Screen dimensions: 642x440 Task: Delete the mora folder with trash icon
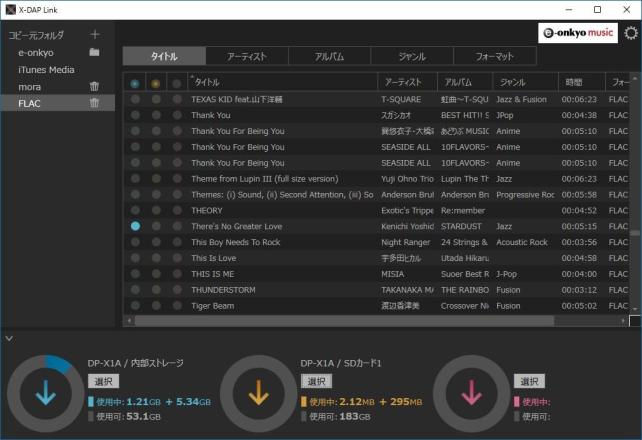pos(94,87)
